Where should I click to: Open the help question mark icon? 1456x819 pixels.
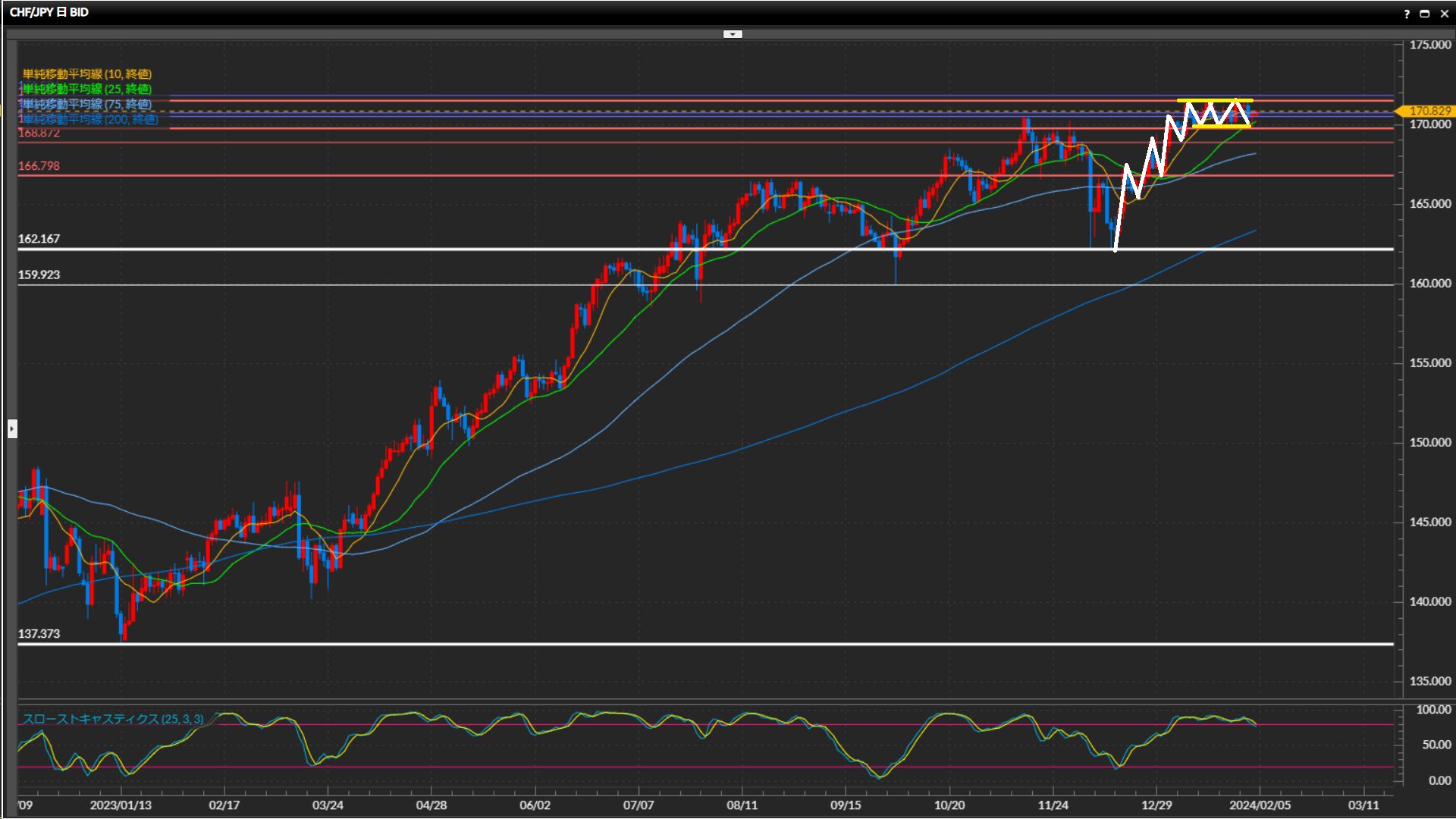[1407, 14]
